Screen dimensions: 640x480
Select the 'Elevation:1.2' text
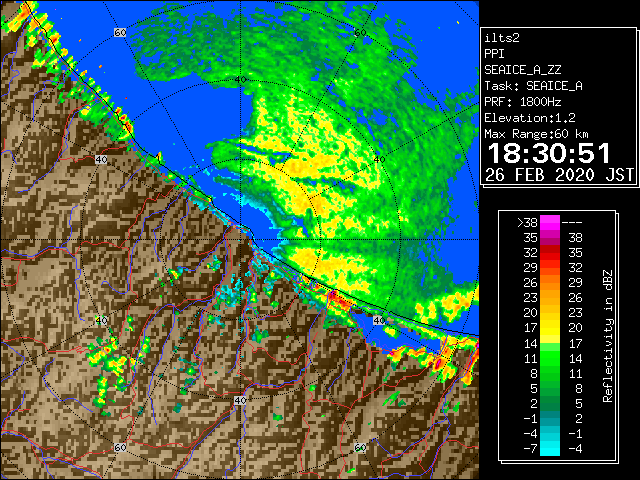(x=530, y=118)
